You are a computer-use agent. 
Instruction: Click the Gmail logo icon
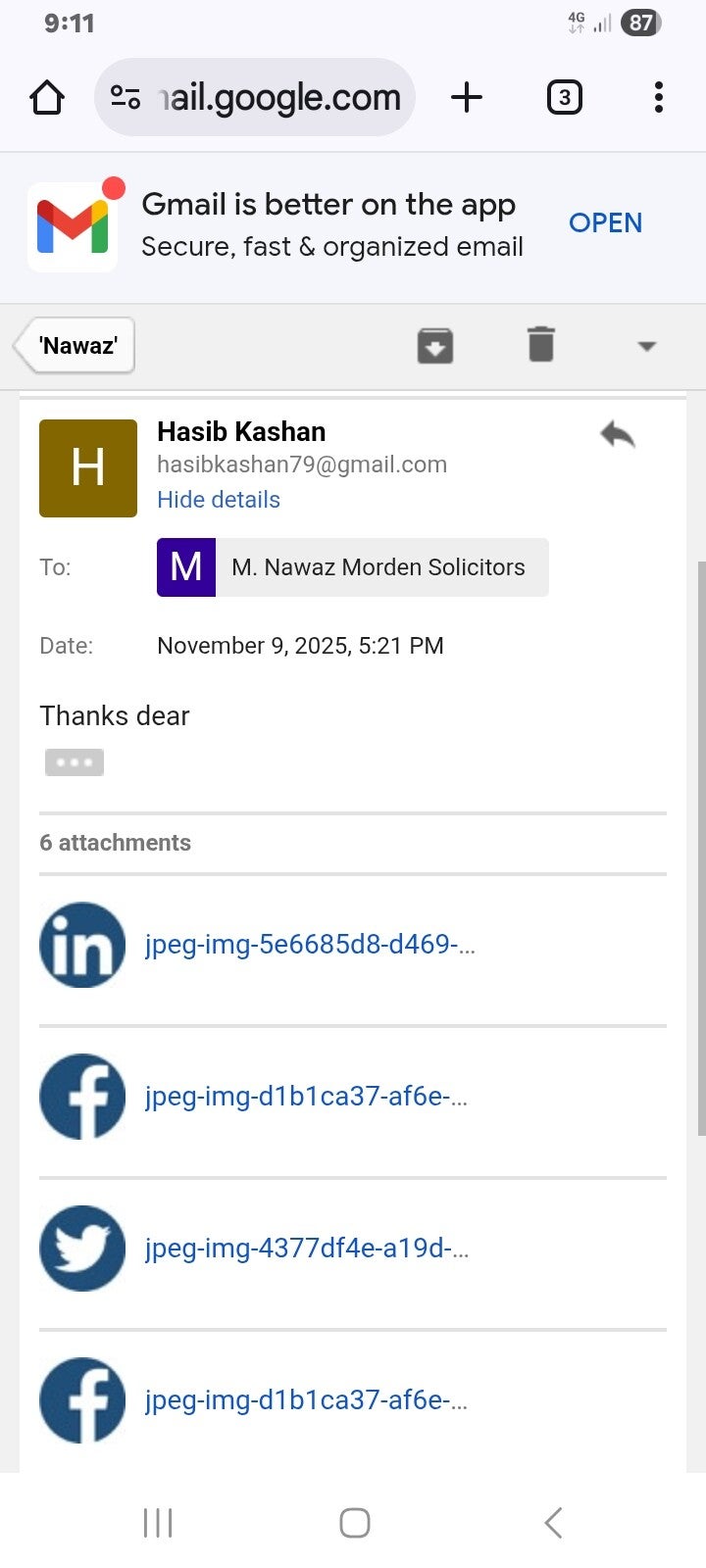pos(73,223)
